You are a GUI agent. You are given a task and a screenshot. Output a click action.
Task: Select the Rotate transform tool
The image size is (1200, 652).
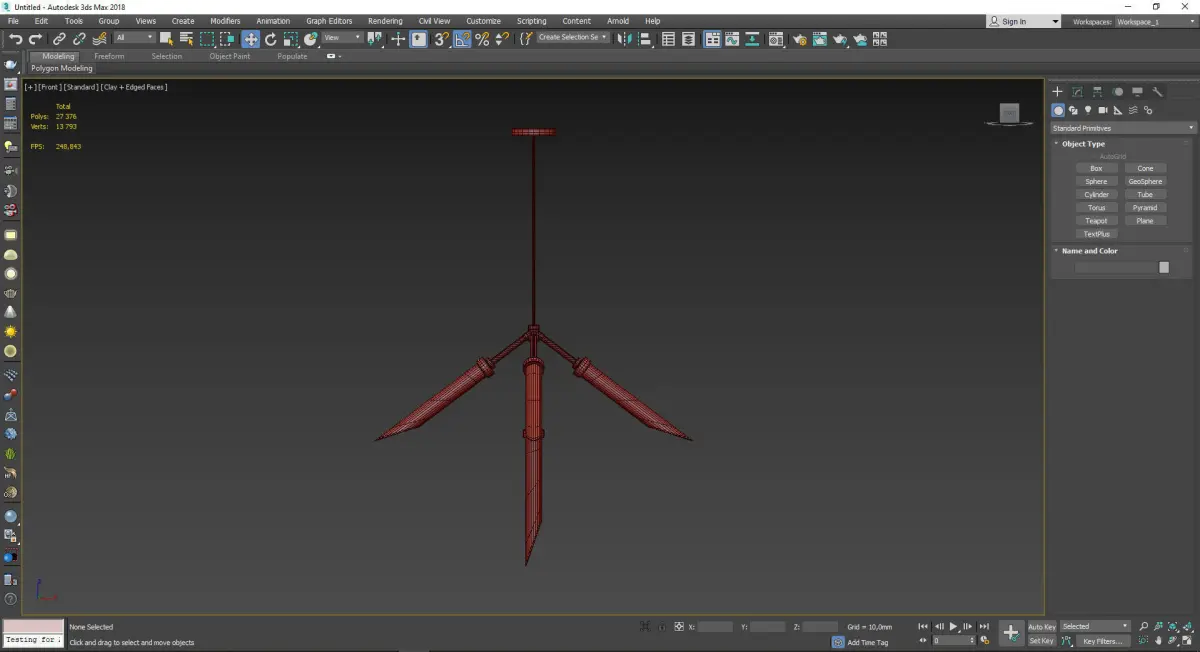[x=270, y=39]
